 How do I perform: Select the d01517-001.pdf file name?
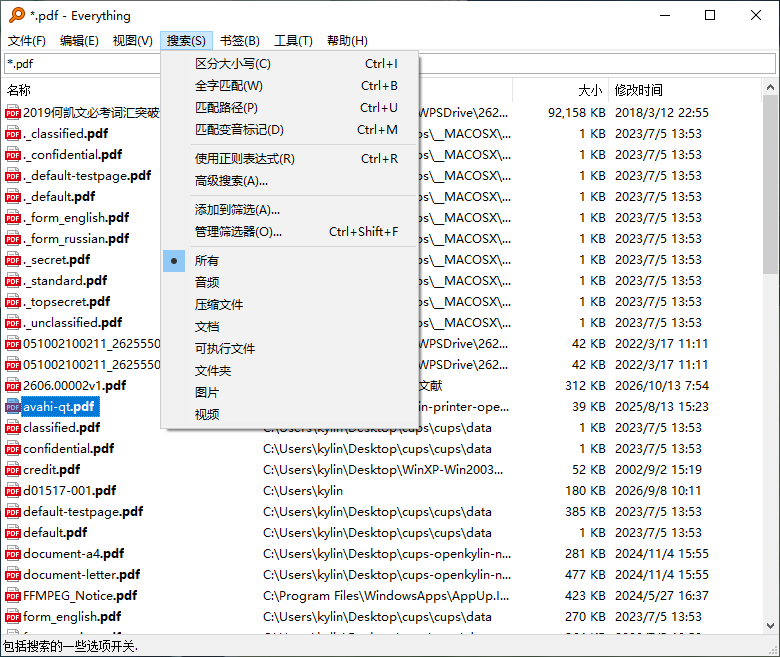pyautogui.click(x=69, y=491)
